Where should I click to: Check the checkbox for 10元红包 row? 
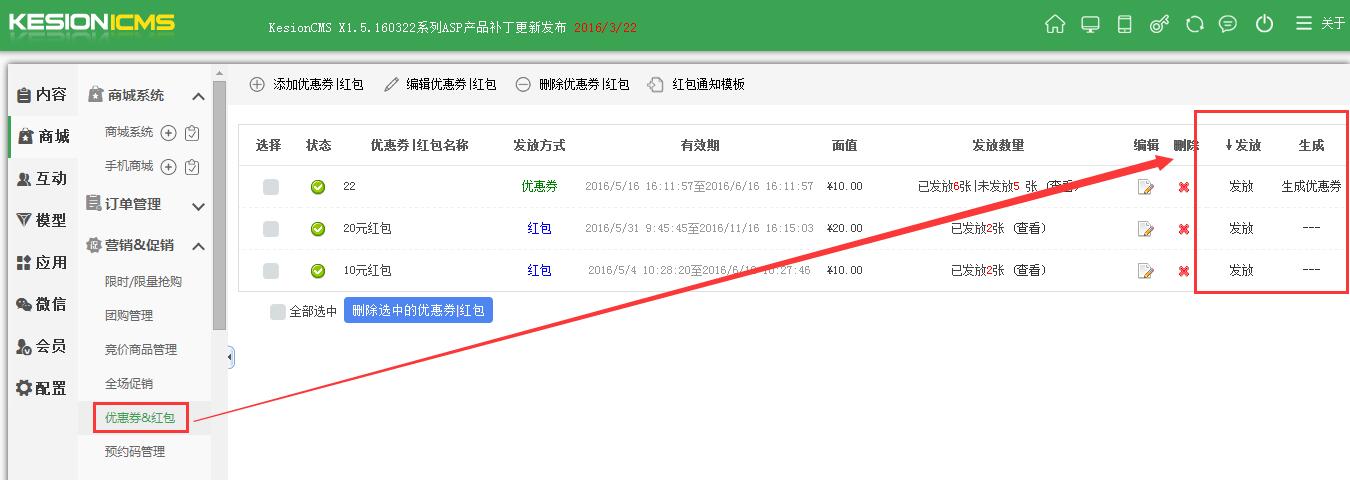(271, 271)
